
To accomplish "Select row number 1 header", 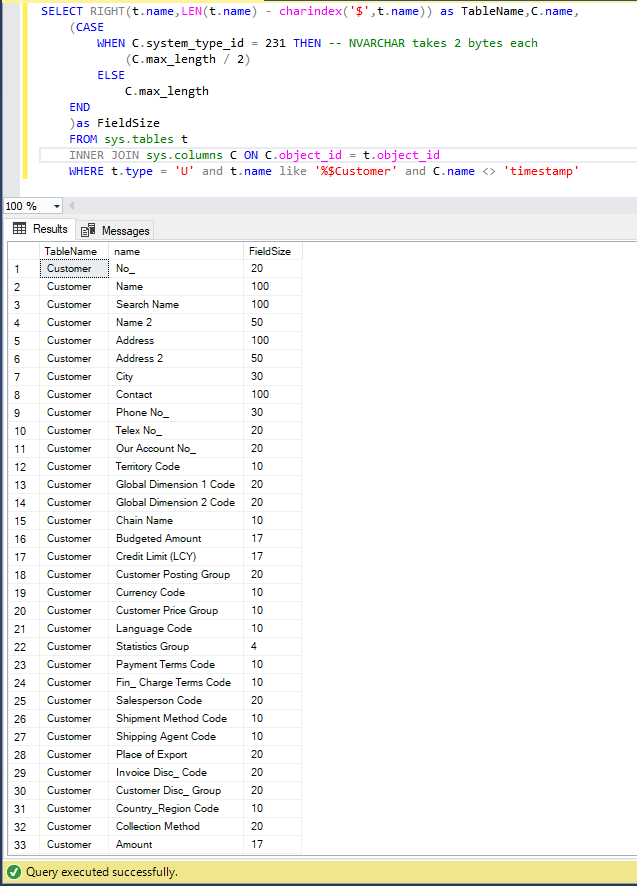I will pyautogui.click(x=24, y=269).
